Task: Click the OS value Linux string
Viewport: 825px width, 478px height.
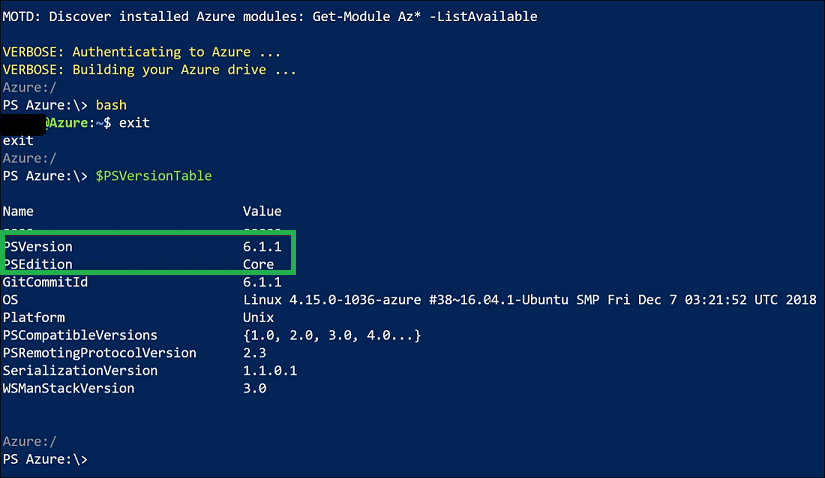Action: [529, 300]
